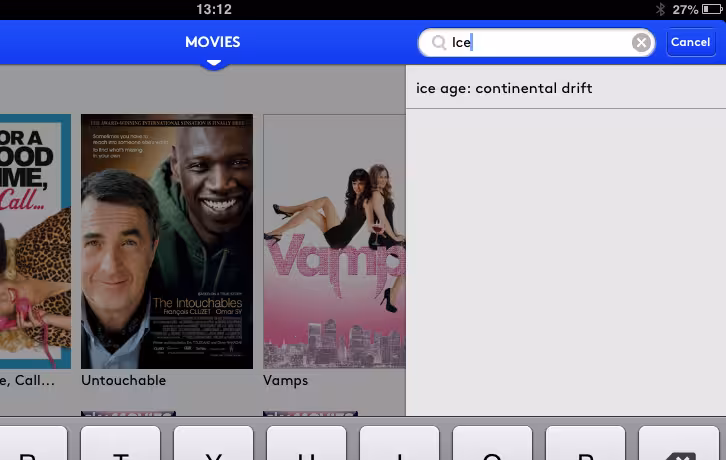Click the magnifying glass search icon
The image size is (726, 460).
[438, 43]
